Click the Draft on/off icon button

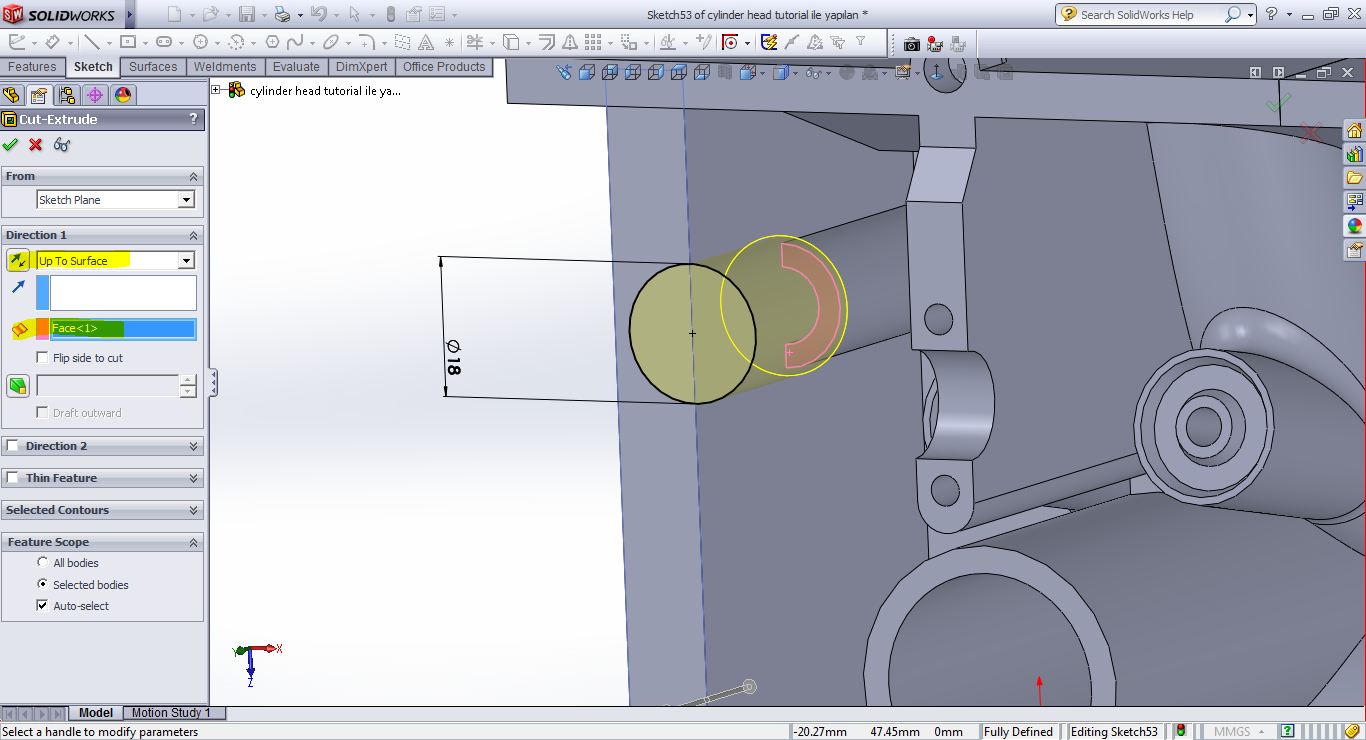18,386
